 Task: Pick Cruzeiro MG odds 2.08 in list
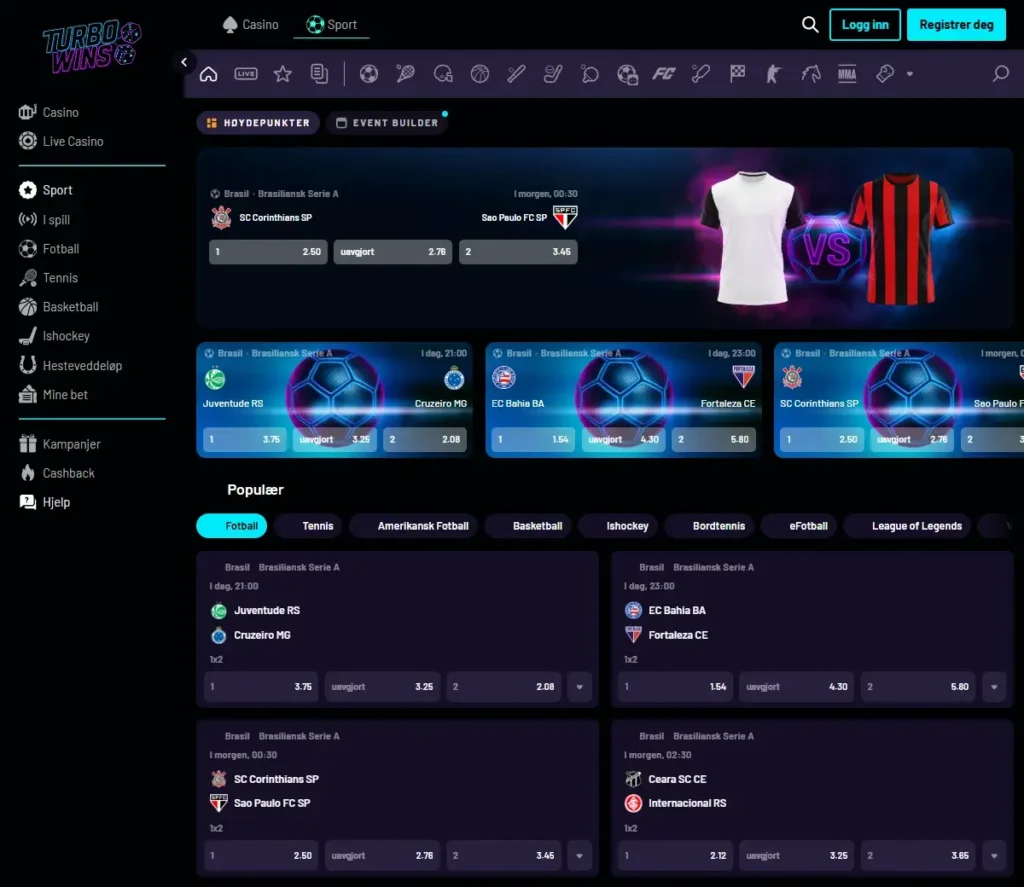pyautogui.click(x=504, y=687)
